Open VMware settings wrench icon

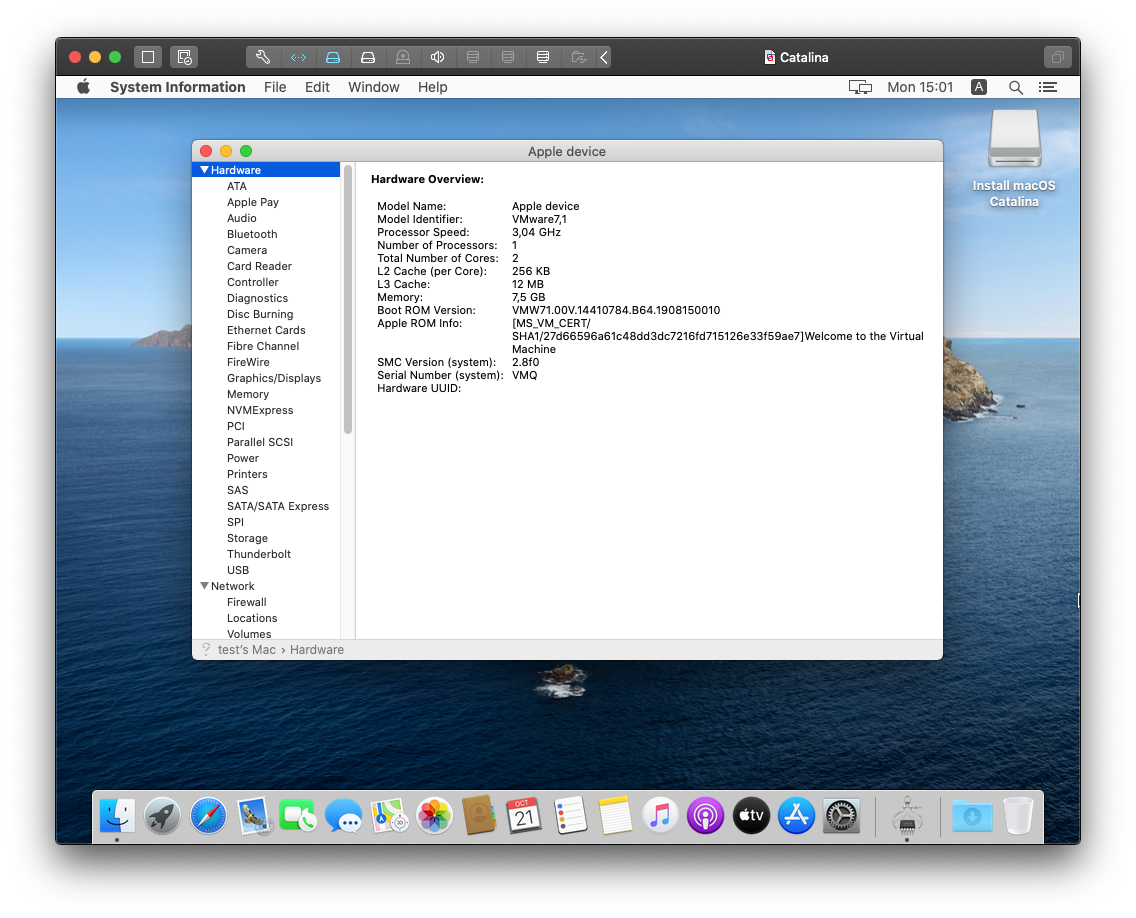tap(263, 57)
